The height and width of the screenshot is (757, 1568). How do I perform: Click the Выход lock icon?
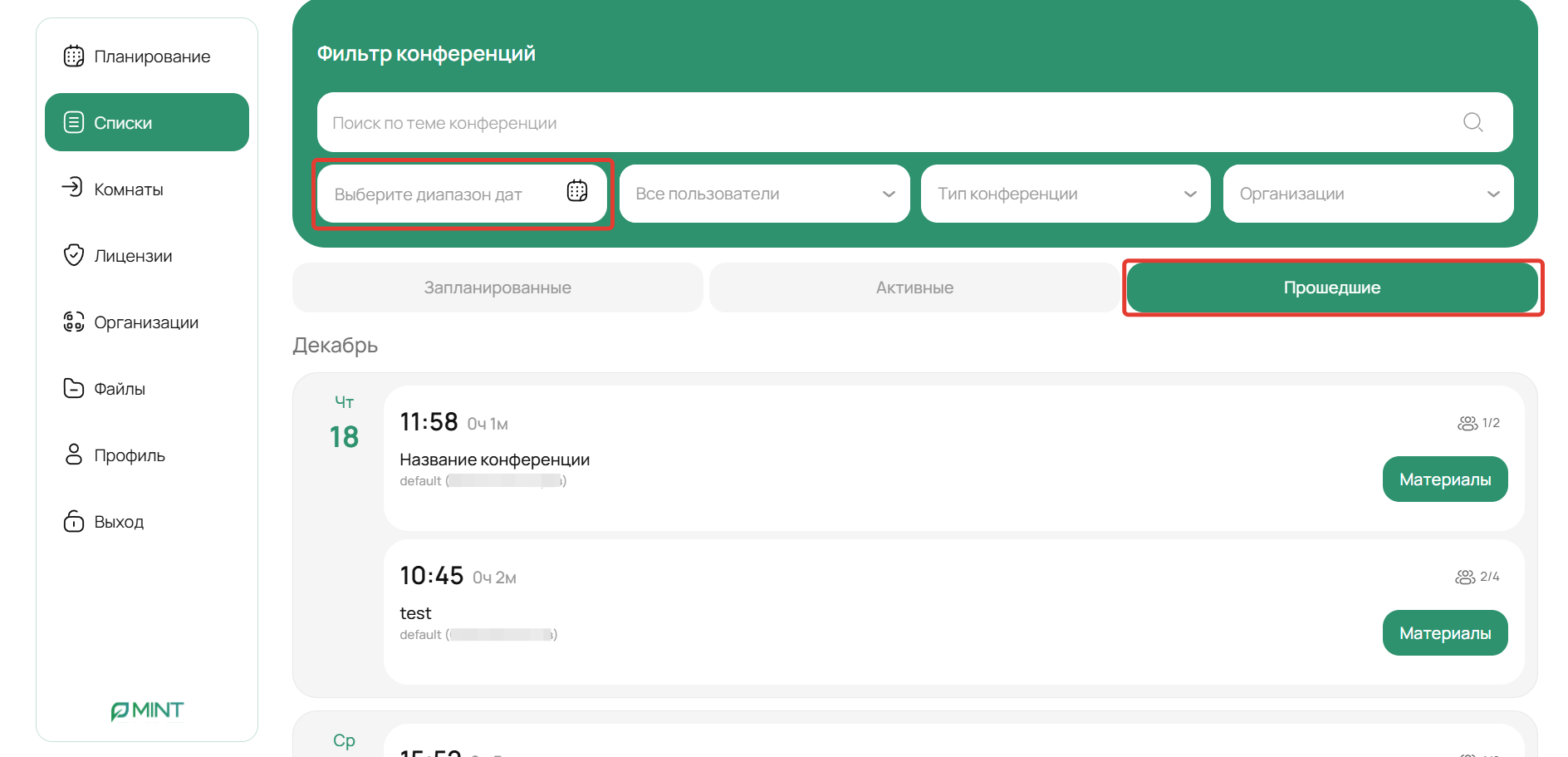[x=74, y=521]
